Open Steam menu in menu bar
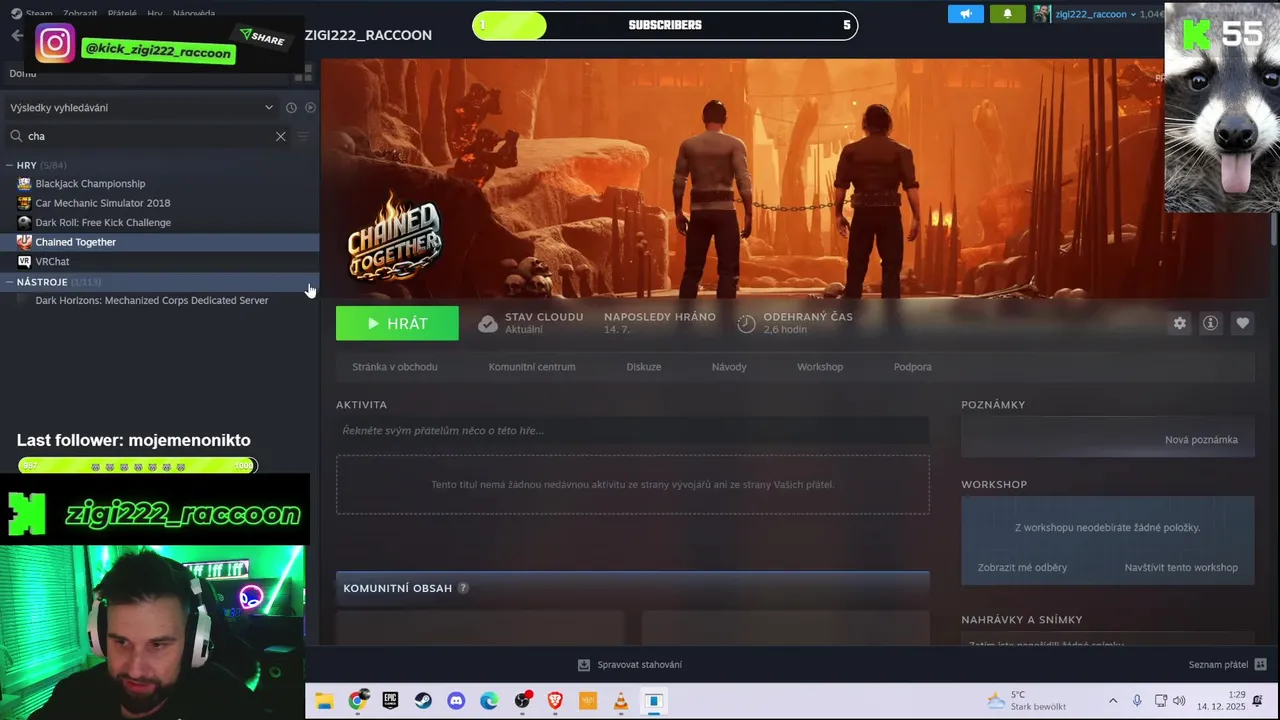Screen dimensions: 1280x720 point(39,14)
